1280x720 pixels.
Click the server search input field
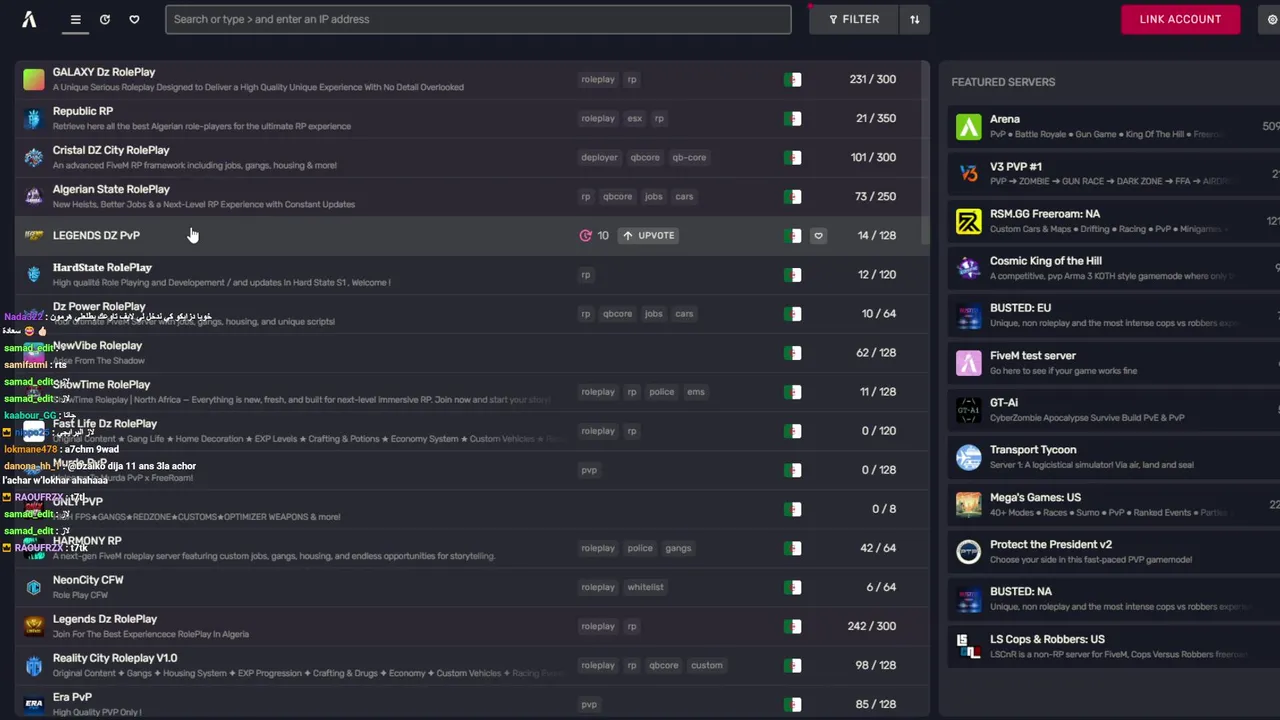[x=478, y=19]
